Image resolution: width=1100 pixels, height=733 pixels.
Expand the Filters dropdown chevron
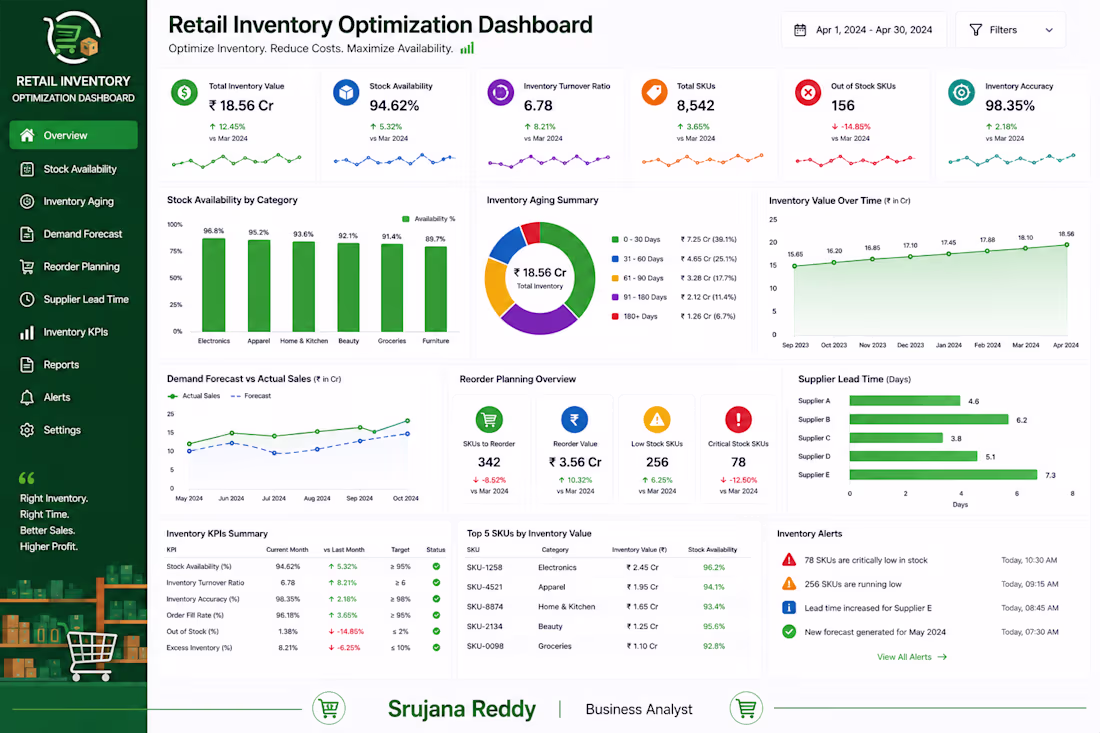click(1049, 30)
